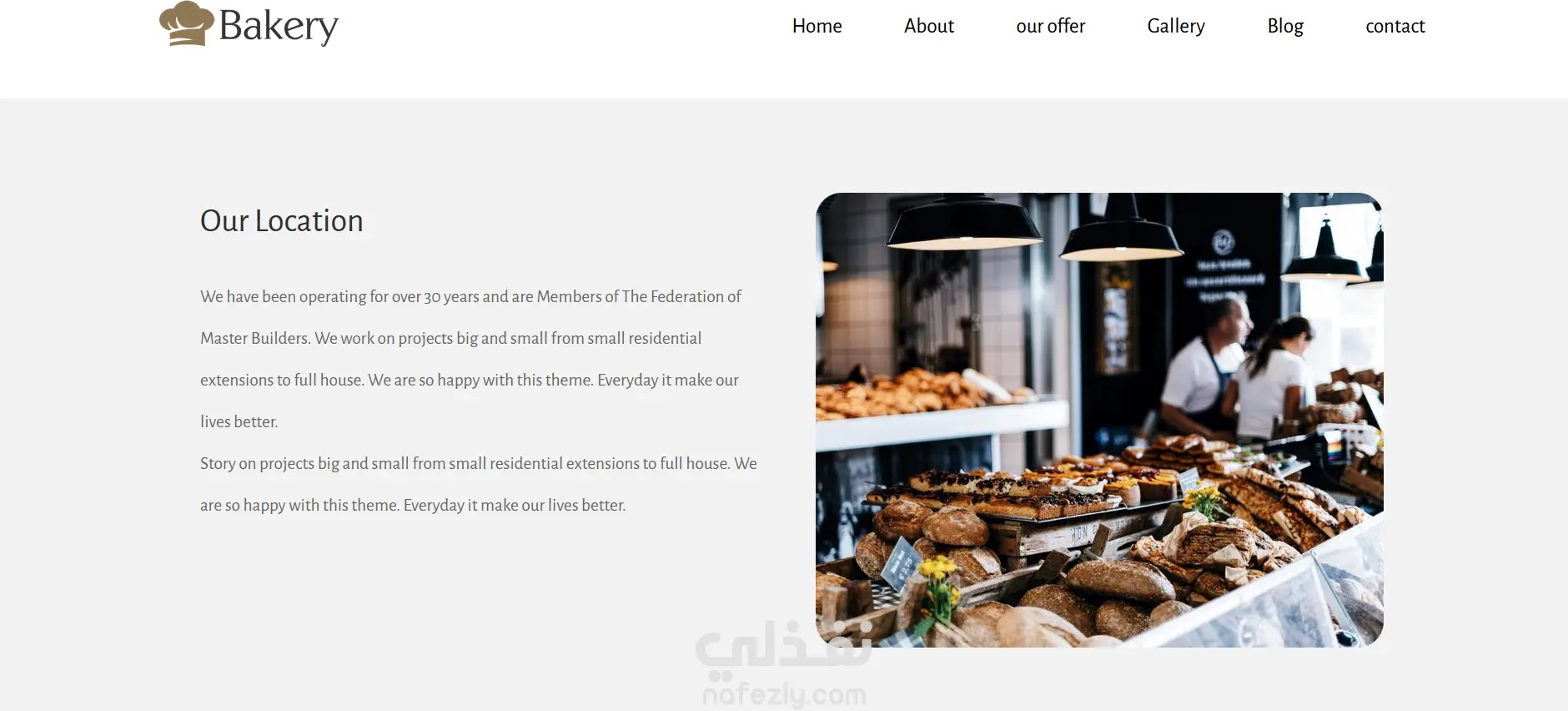Open the Gallery page

1175,27
